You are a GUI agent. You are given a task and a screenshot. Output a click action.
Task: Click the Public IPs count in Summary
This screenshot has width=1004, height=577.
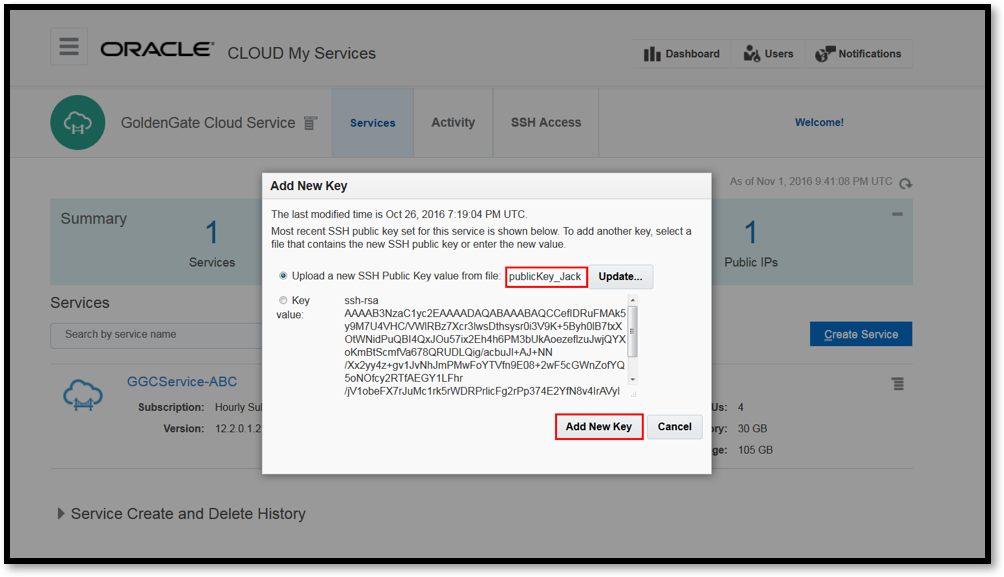pyautogui.click(x=750, y=232)
